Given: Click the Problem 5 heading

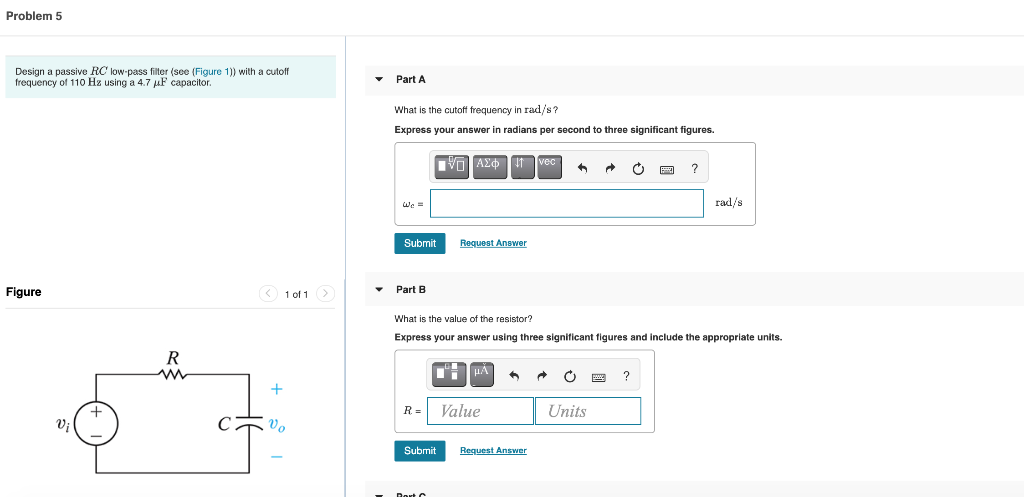Looking at the screenshot, I should tap(34, 16).
